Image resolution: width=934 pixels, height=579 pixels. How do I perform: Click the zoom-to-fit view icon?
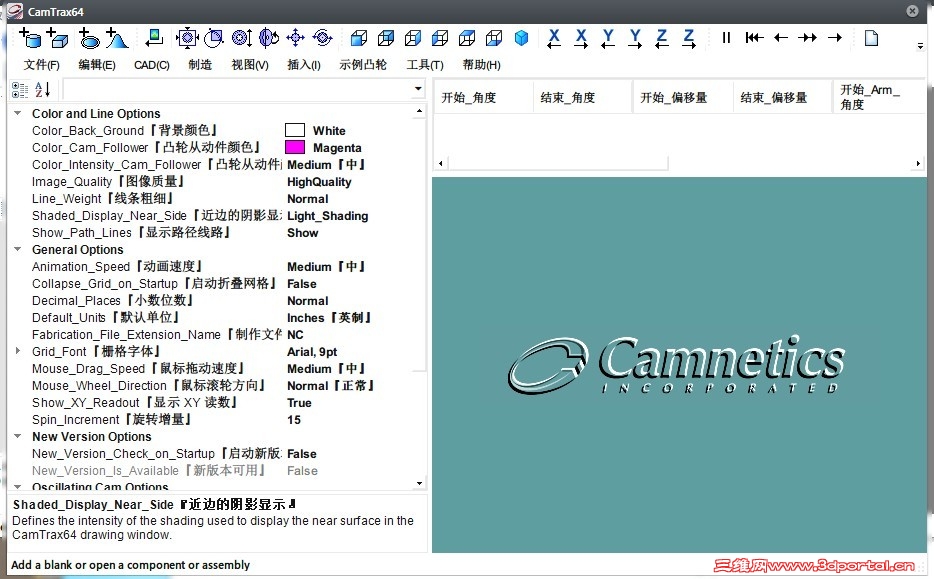click(x=187, y=38)
